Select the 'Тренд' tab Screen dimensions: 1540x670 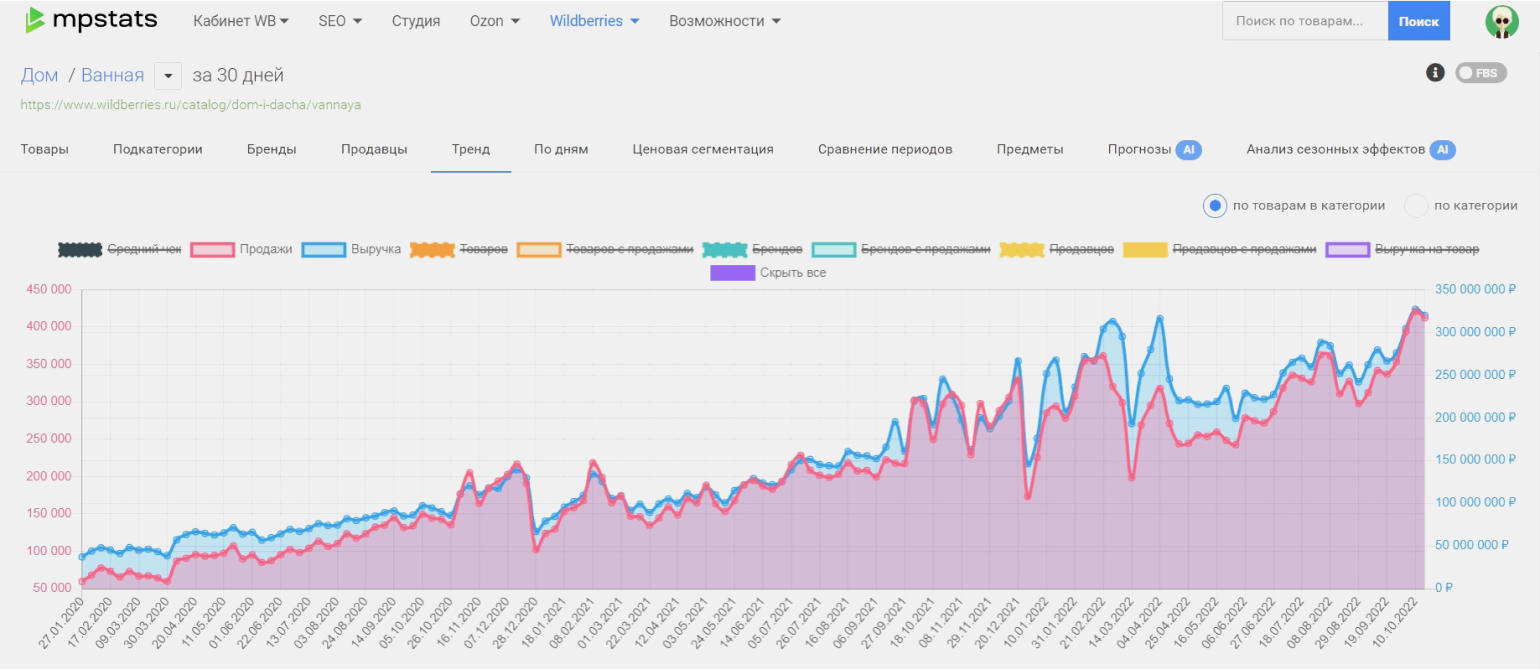(471, 149)
